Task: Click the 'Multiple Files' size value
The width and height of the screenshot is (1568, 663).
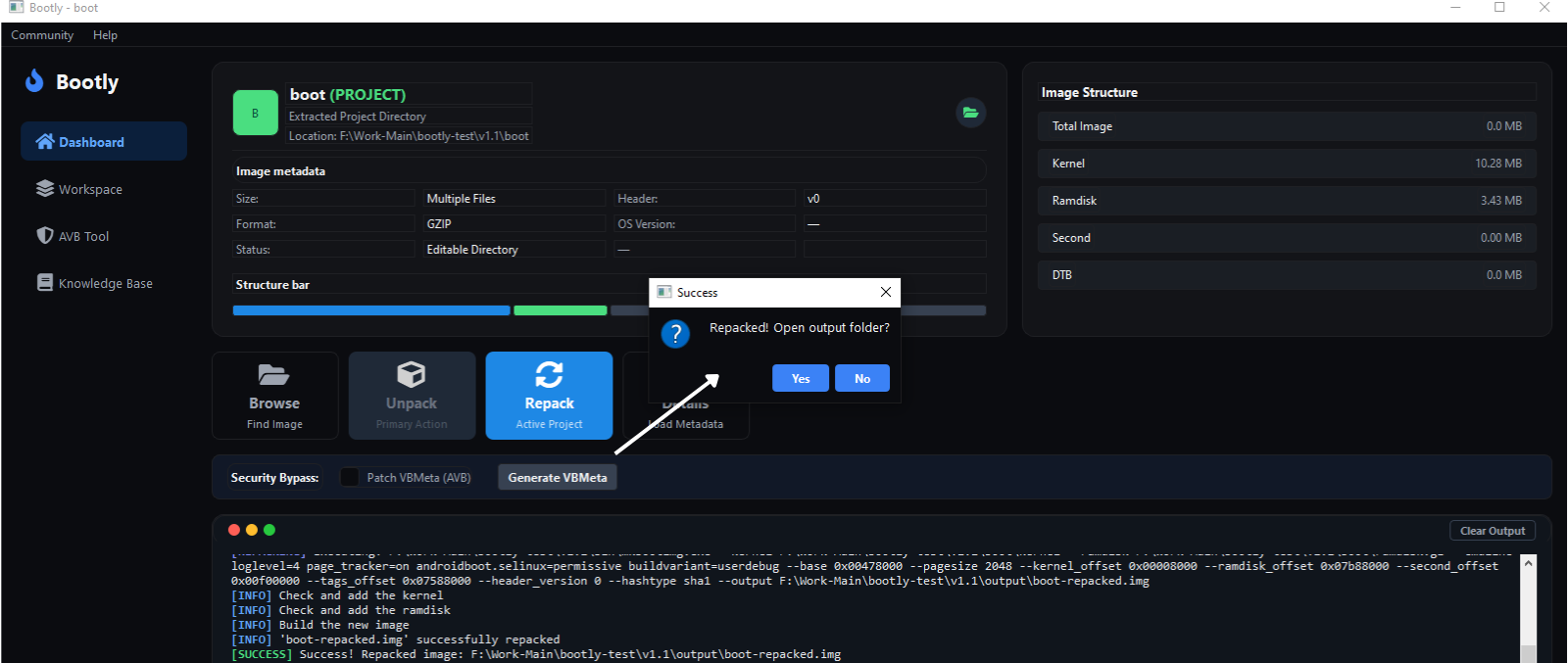Action: [x=462, y=198]
